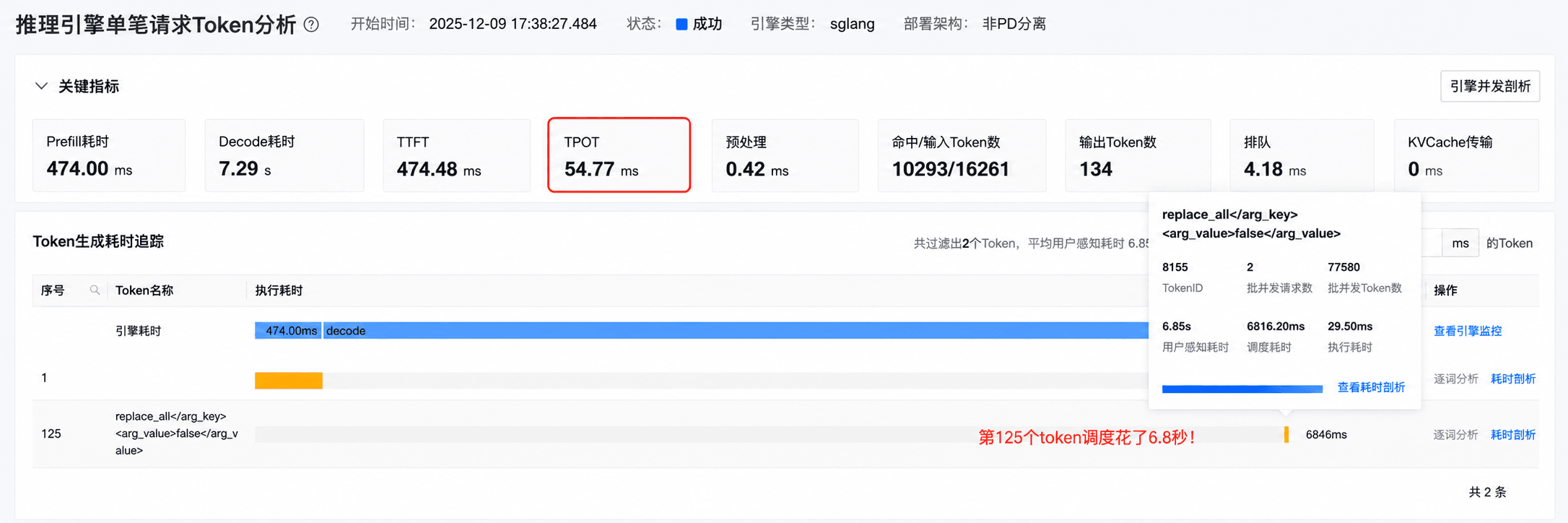The width and height of the screenshot is (1568, 523).
Task: Open 查看引擎监控 link in 引擎耗时 row
Action: pos(1468,331)
